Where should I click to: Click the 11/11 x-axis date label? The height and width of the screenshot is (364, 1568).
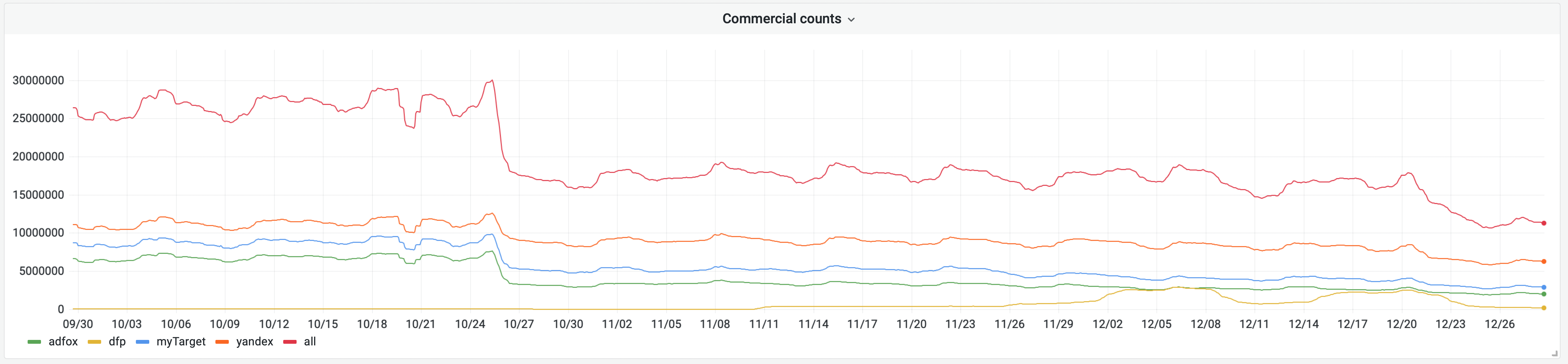(x=764, y=324)
